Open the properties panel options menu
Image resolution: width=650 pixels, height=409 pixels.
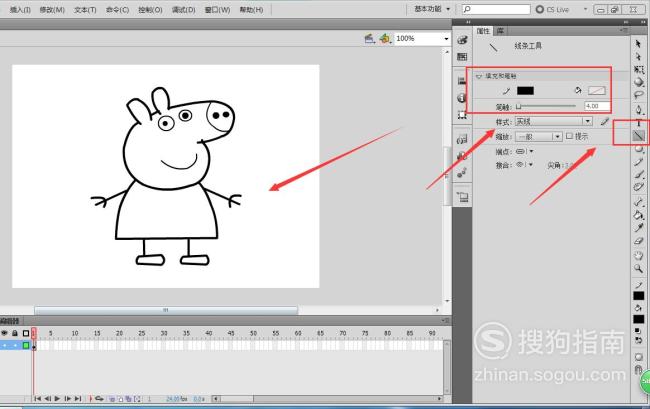click(x=623, y=30)
